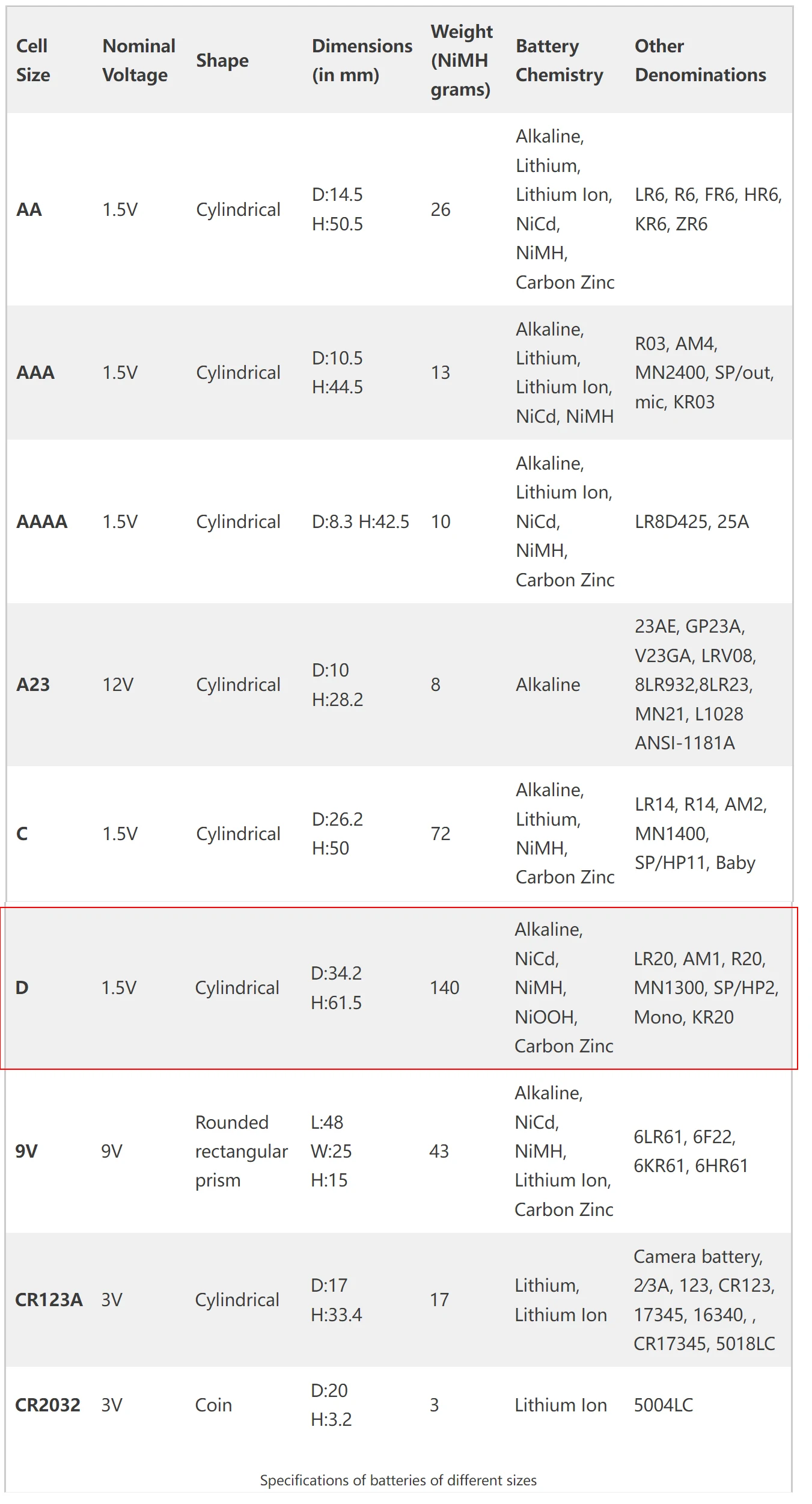Click the "Cell Size" column header
The width and height of the screenshot is (812, 1504).
click(32, 60)
